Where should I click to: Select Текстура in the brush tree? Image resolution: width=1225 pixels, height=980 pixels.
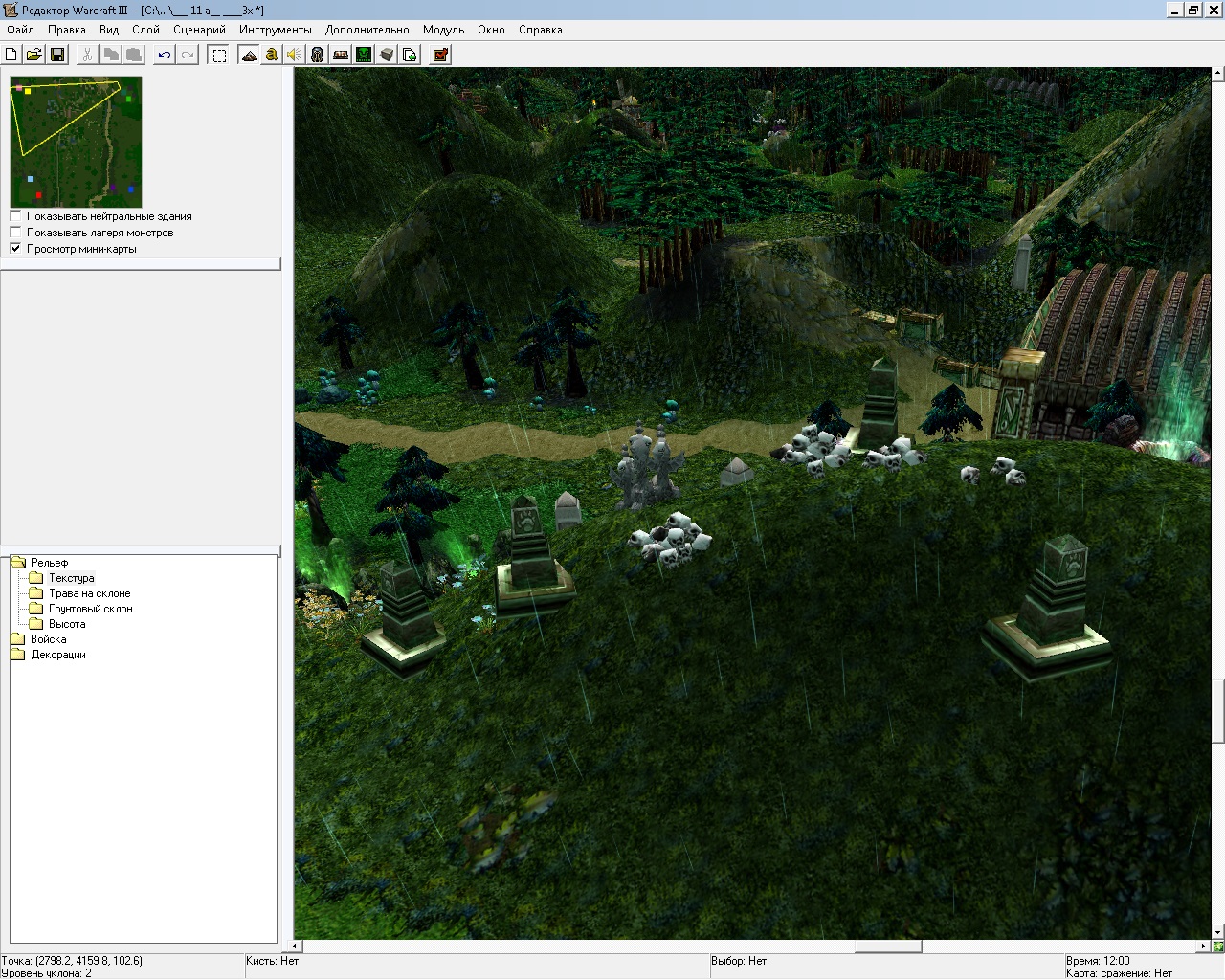pos(72,578)
